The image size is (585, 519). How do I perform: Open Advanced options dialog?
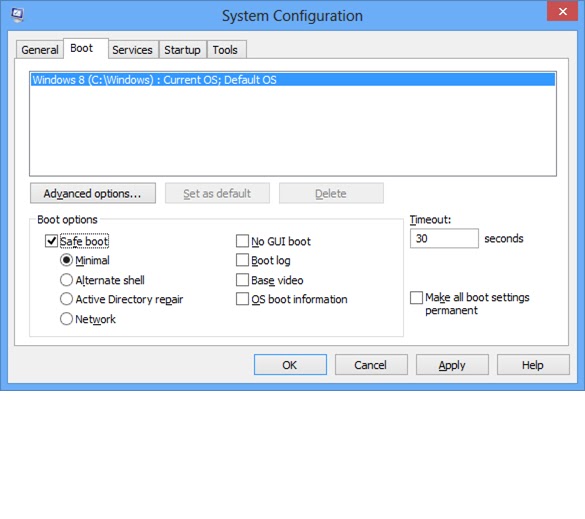tap(93, 193)
